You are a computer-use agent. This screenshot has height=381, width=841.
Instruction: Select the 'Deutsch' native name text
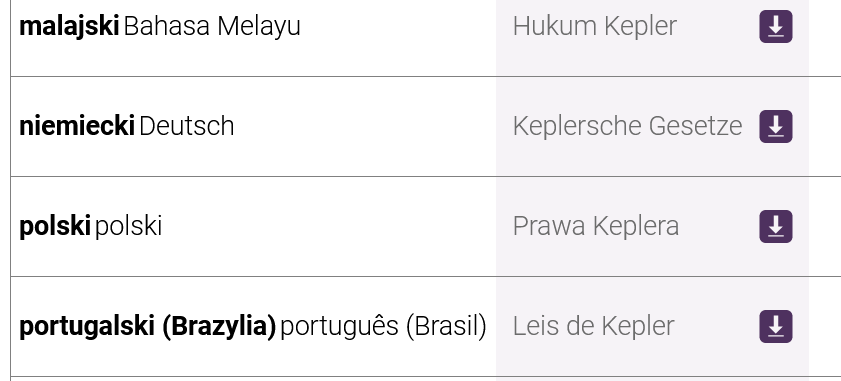[x=187, y=126]
